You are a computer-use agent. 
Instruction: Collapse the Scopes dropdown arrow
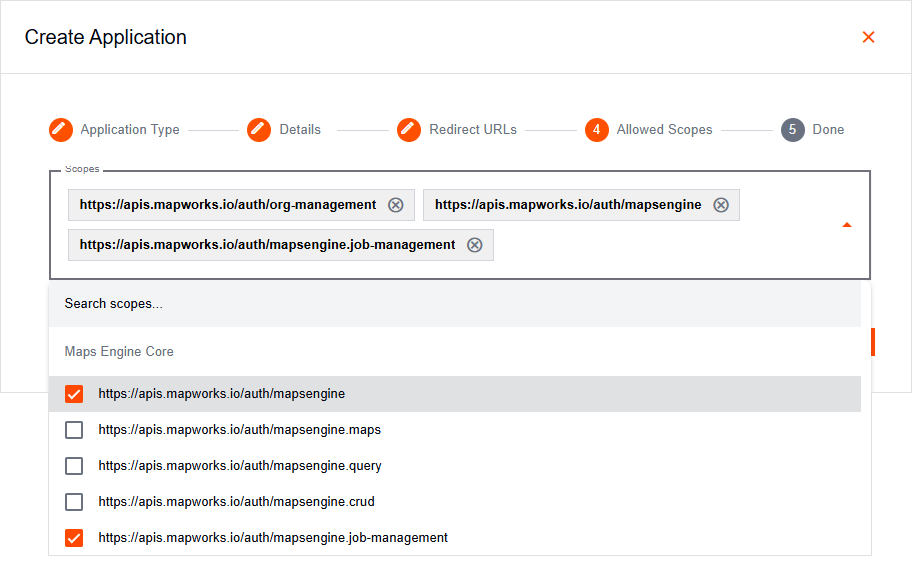pos(847,225)
